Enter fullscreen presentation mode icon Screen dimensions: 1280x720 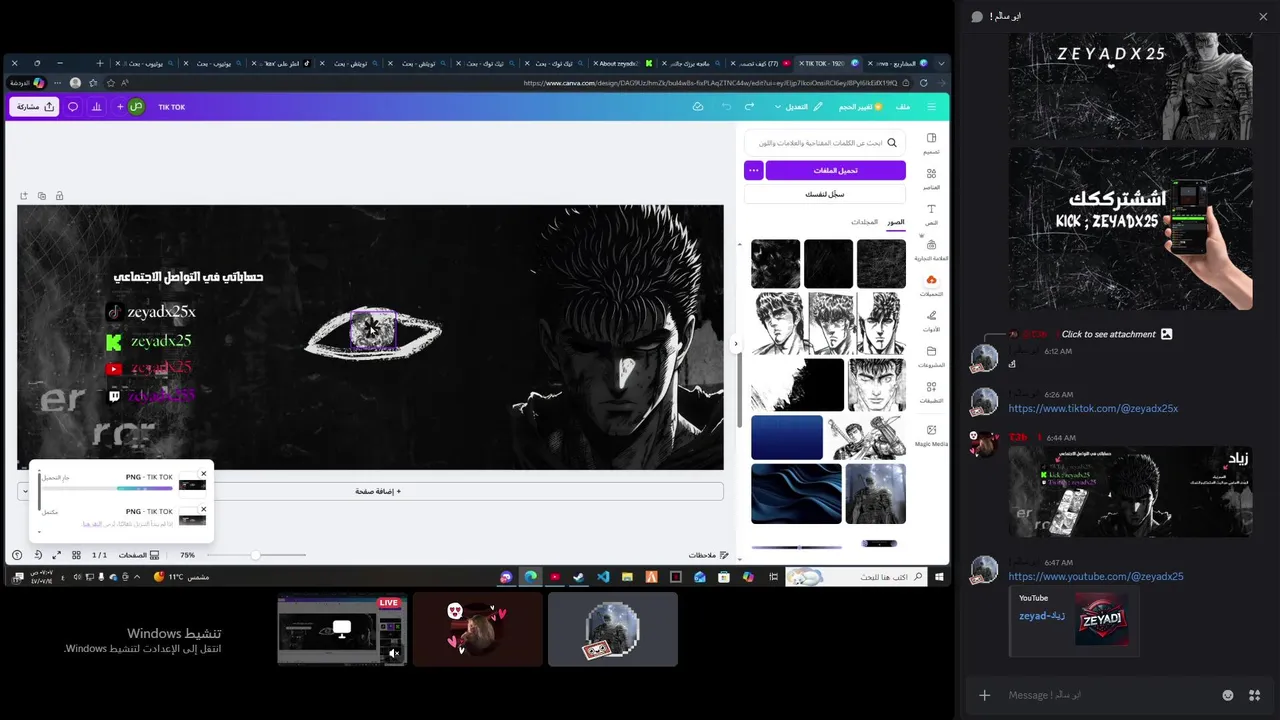(56, 554)
